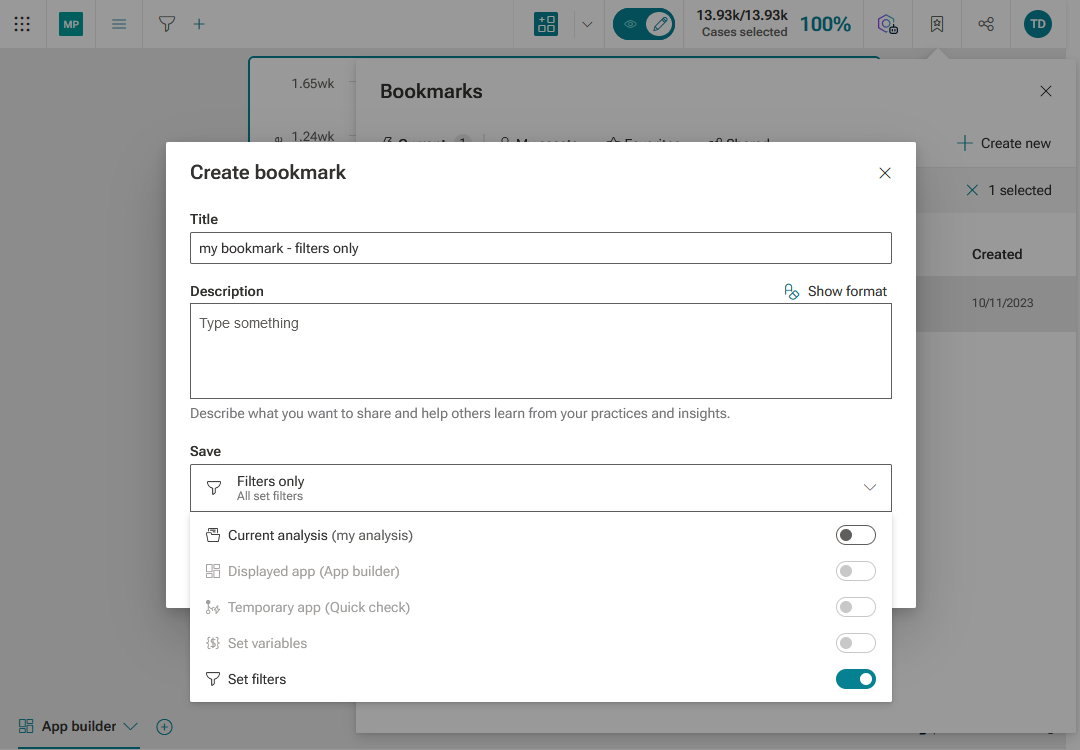The width and height of the screenshot is (1080, 750).
Task: Click the Set variables braces icon
Action: click(x=213, y=643)
